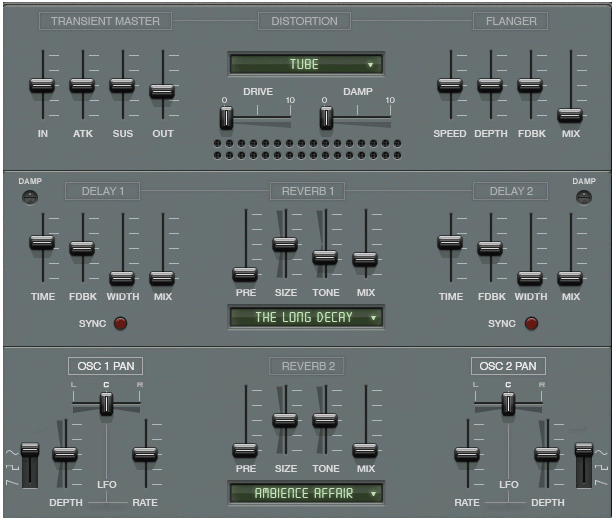Click the OSC 2 pan slider handle
Image resolution: width=616 pixels, height=521 pixels.
[508, 404]
